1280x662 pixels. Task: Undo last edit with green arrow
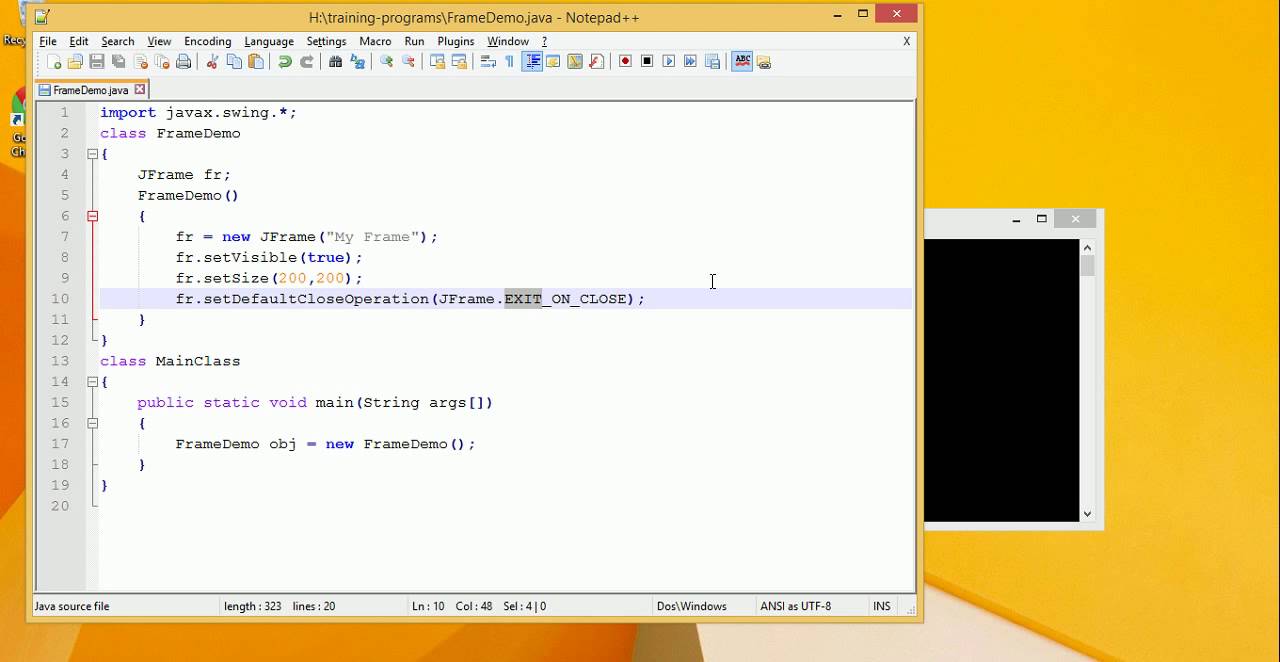coord(285,62)
